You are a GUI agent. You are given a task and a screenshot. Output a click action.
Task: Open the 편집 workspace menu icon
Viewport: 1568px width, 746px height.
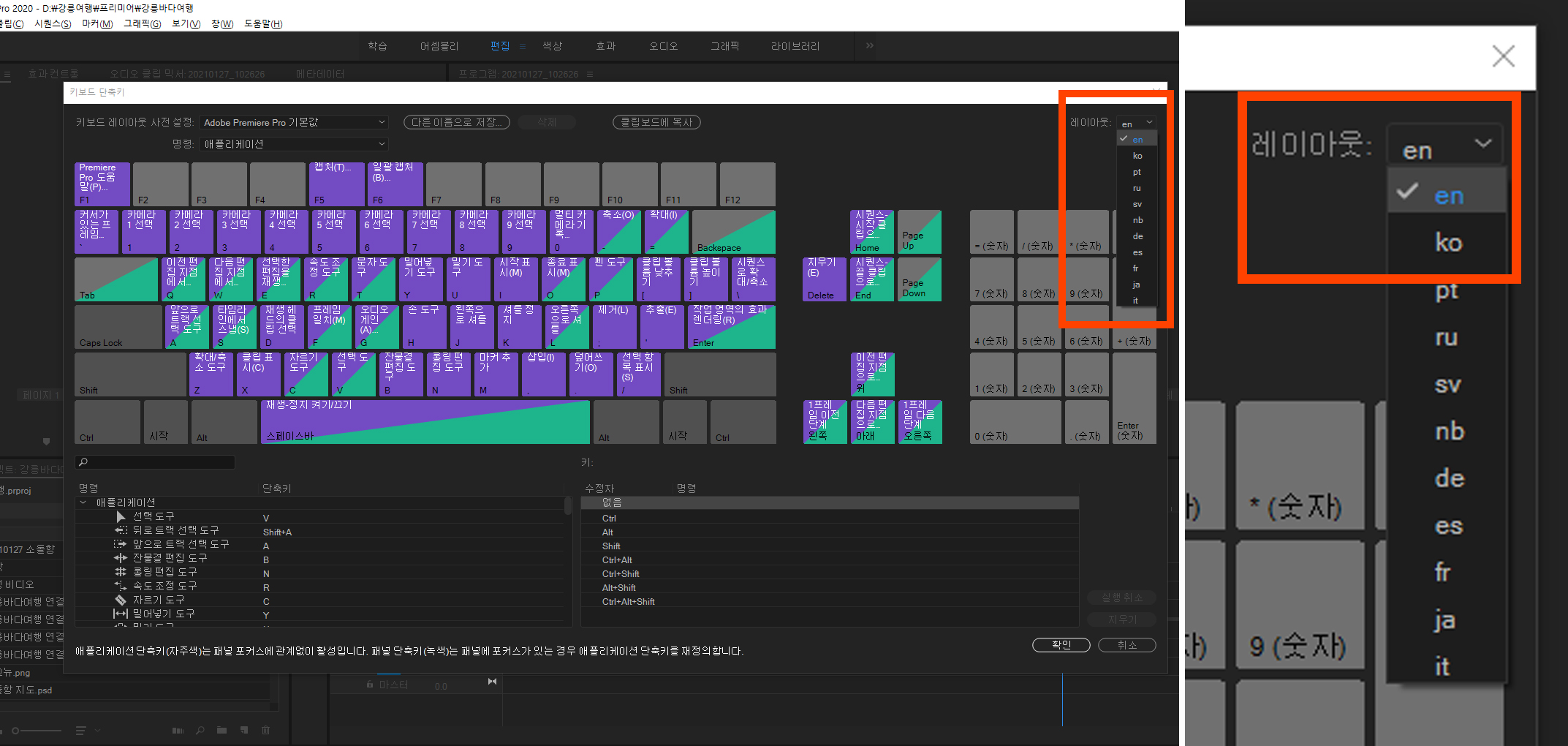pos(523,46)
